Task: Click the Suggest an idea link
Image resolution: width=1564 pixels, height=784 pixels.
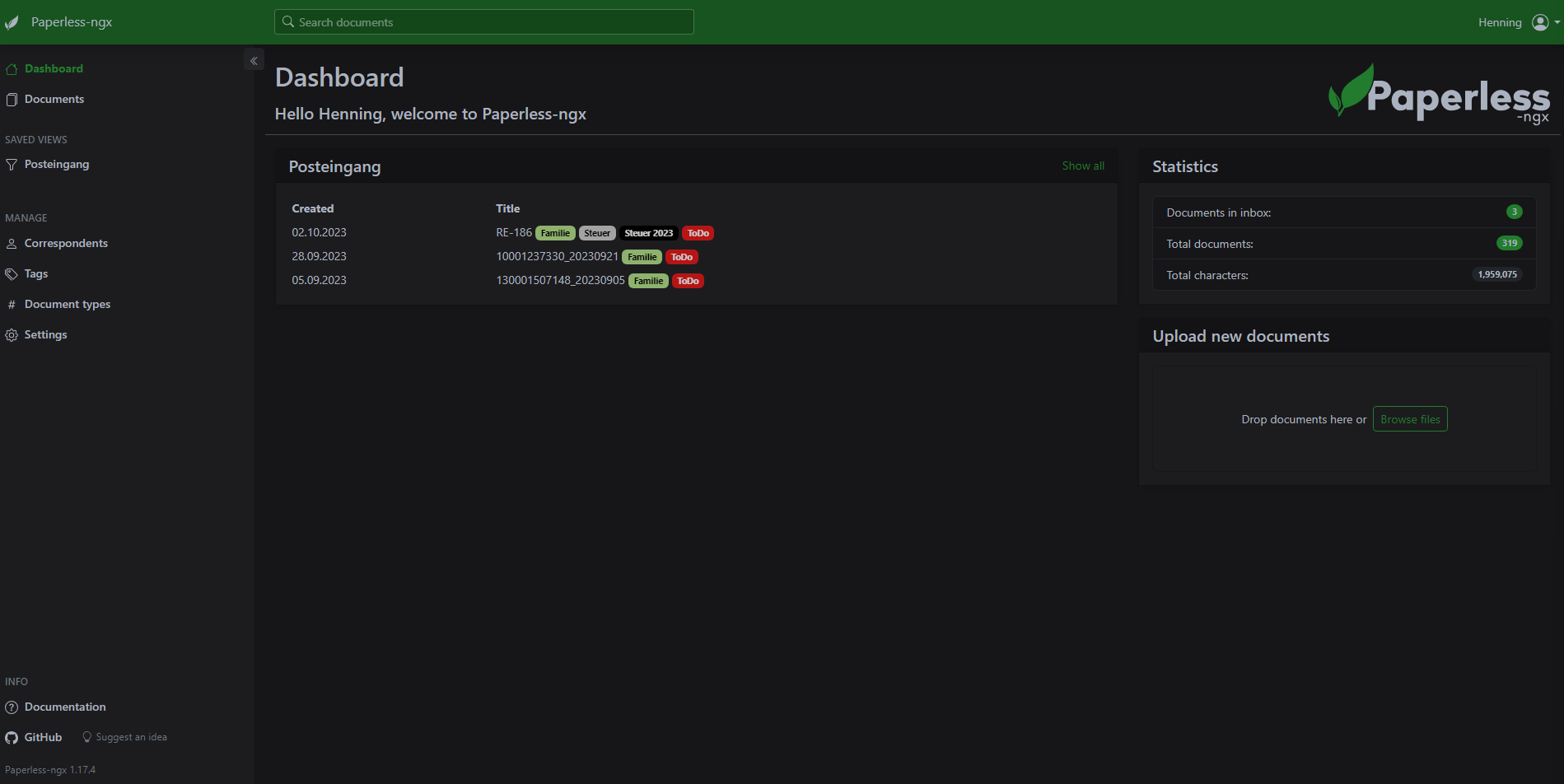Action: 131,738
